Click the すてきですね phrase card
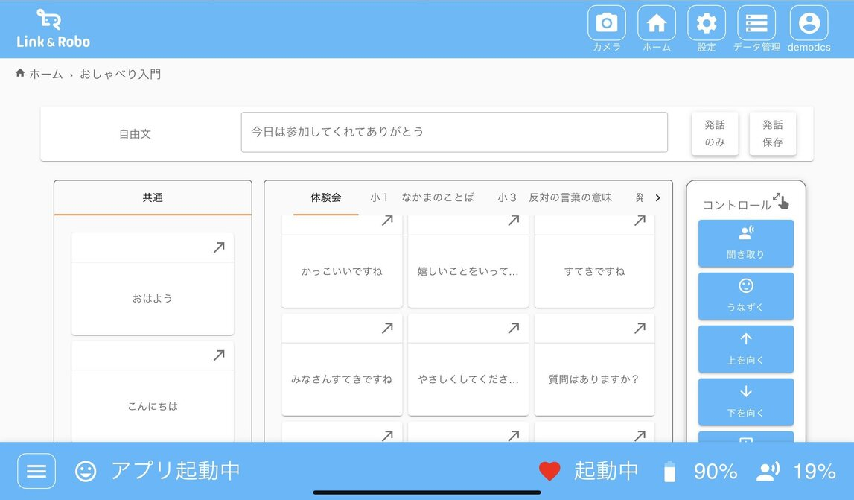Image resolution: width=854 pixels, height=500 pixels. click(x=594, y=261)
